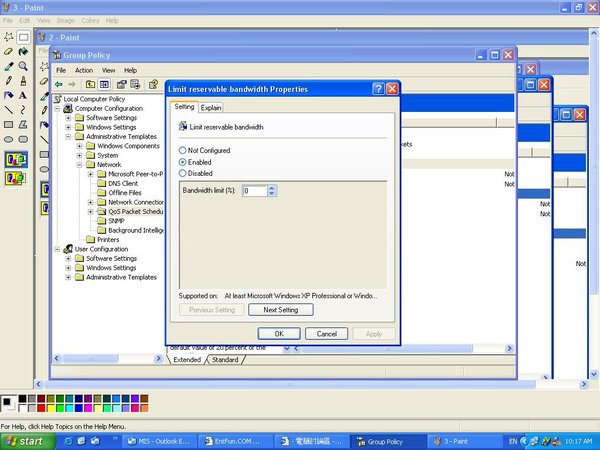Click the Back arrow in Group Policy toolbar
The height and width of the screenshot is (450, 600).
[59, 84]
